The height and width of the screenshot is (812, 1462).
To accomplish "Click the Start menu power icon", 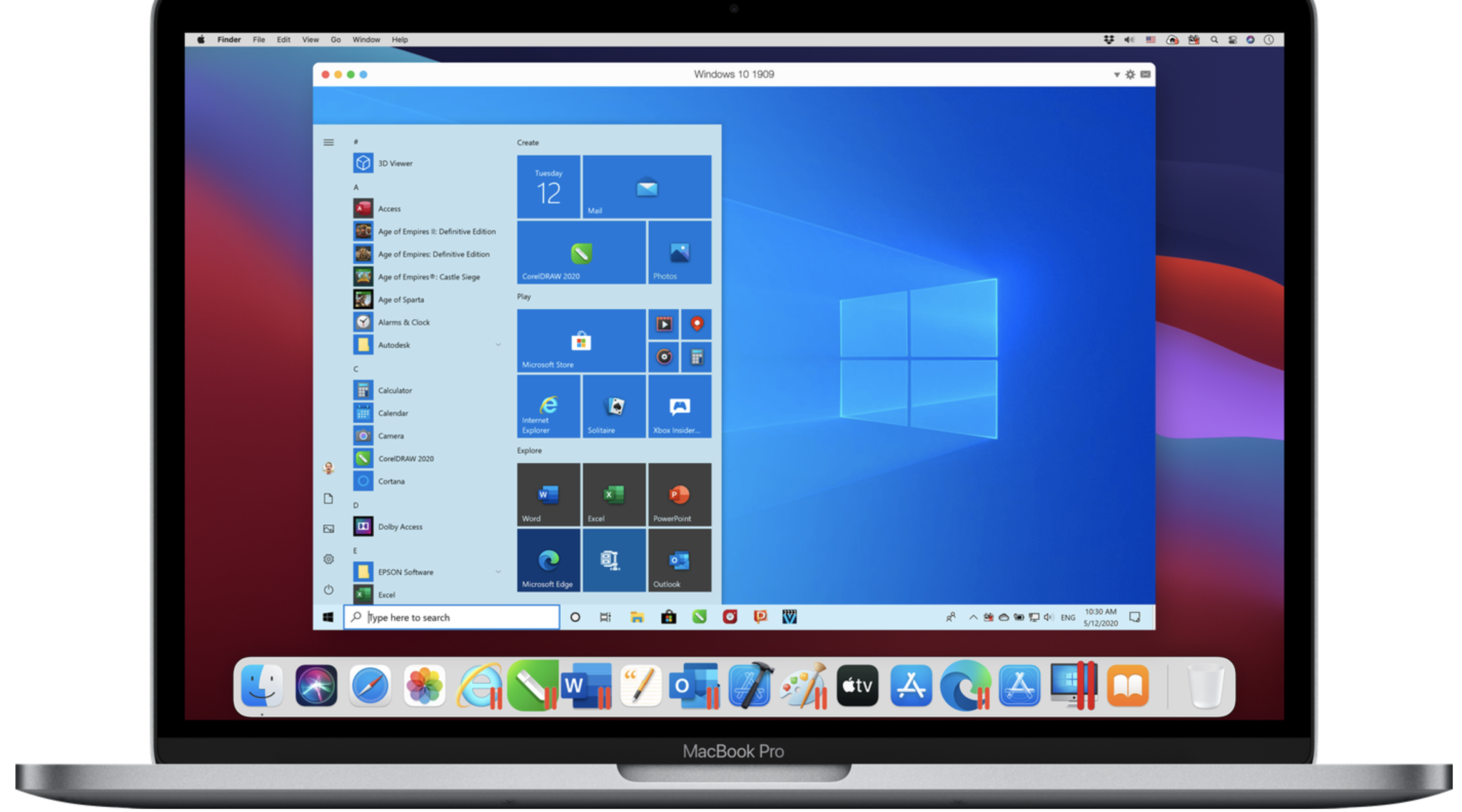I will (x=328, y=589).
